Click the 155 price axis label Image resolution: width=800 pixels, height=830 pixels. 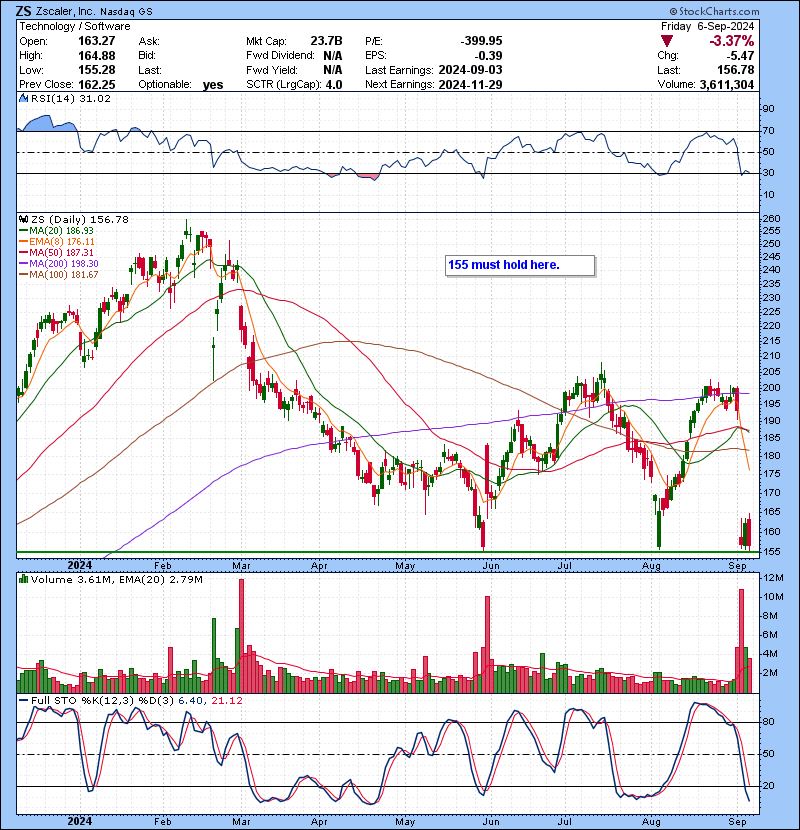coord(773,552)
